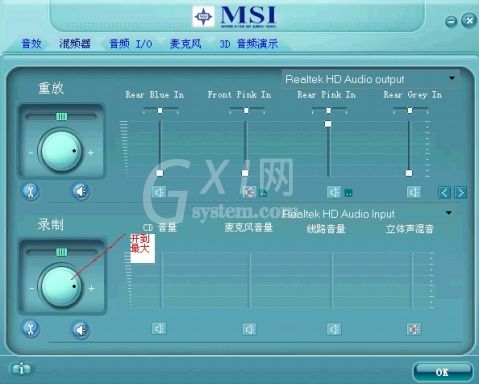Click Rear Grey In volume slider handle

click(409, 173)
